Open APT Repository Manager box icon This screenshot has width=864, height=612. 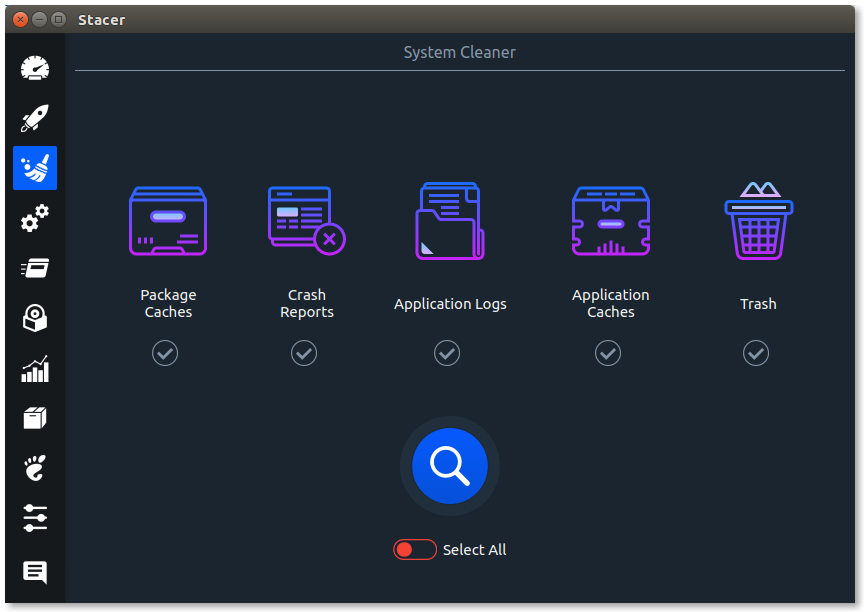tap(35, 418)
